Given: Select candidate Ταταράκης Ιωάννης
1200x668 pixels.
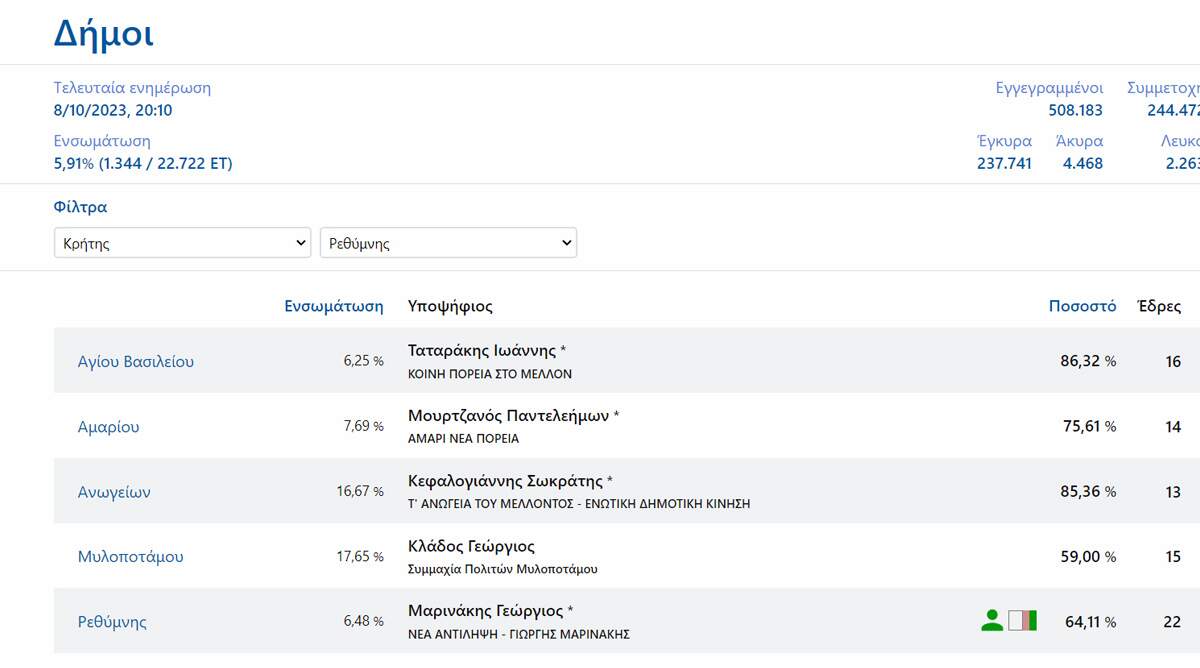Looking at the screenshot, I should [482, 351].
